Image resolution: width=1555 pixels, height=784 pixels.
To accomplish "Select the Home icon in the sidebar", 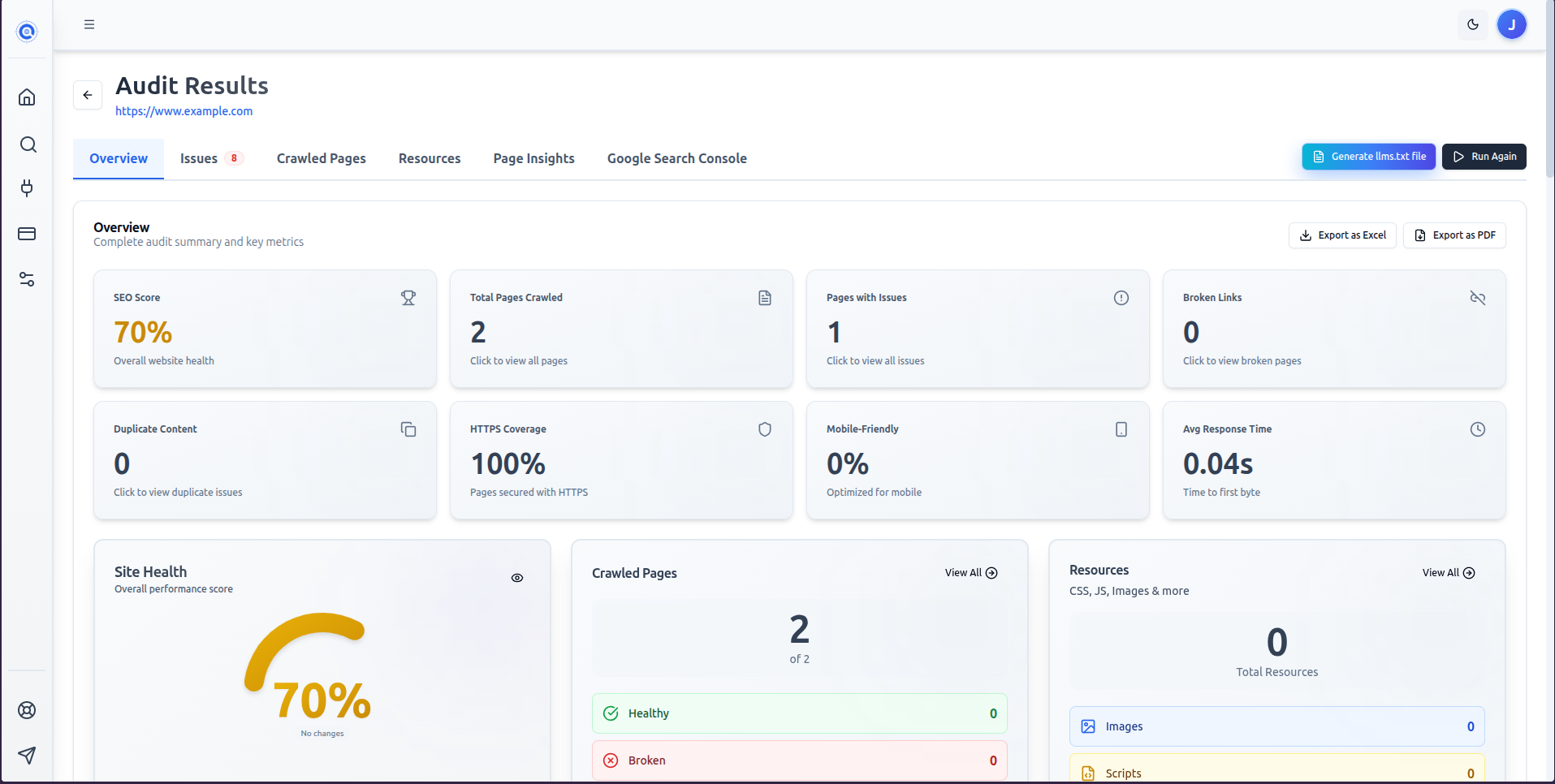I will (x=27, y=96).
